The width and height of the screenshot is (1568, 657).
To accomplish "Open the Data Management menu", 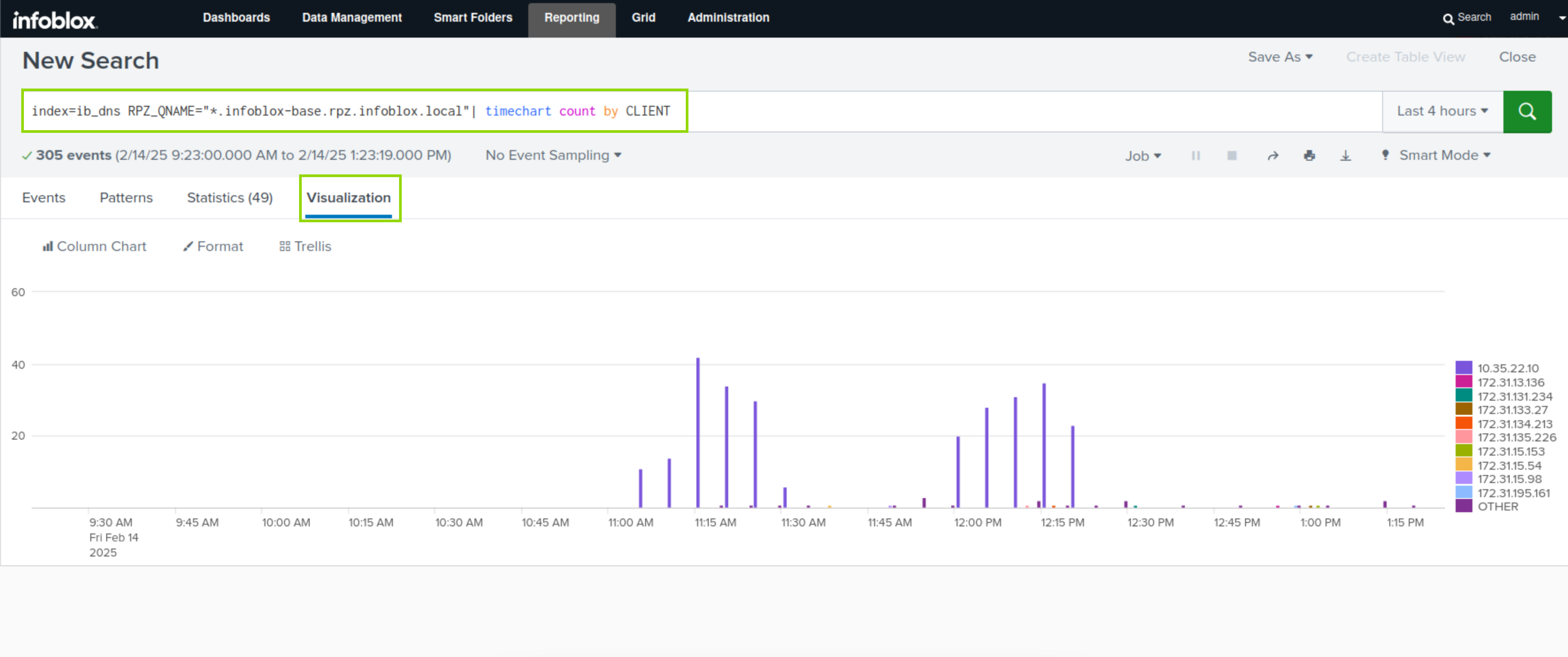I will point(352,18).
